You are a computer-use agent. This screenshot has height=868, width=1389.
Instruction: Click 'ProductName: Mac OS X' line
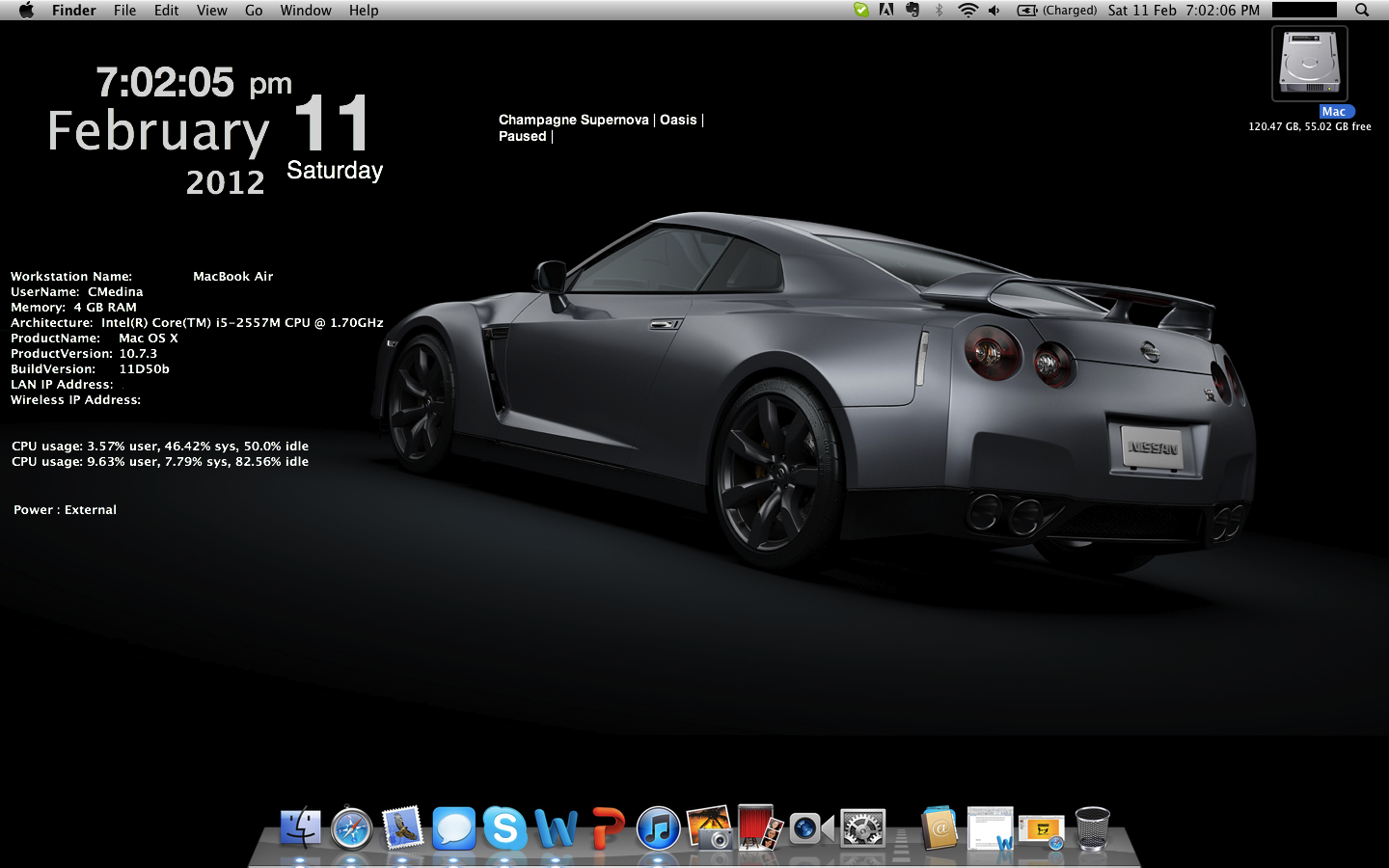click(95, 338)
